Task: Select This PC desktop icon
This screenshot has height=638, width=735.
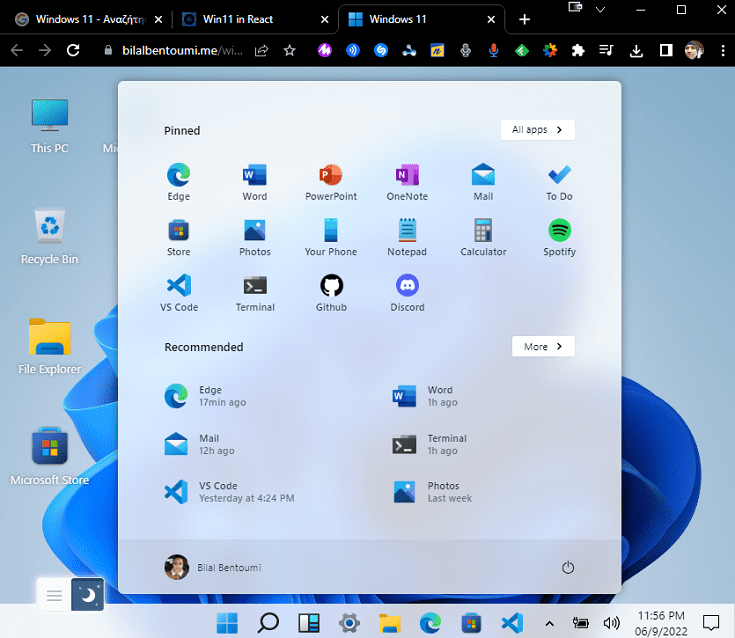Action: click(x=50, y=126)
